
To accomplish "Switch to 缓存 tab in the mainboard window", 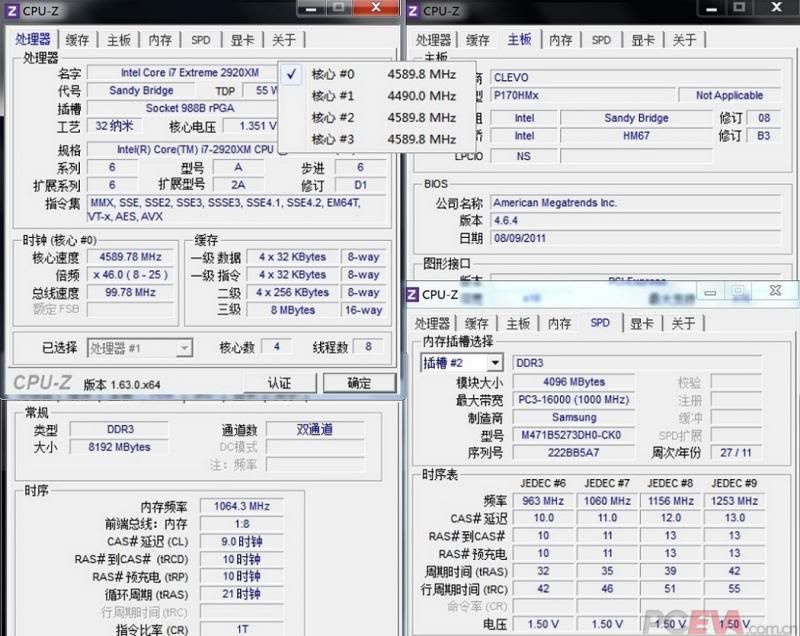I will click(x=478, y=40).
